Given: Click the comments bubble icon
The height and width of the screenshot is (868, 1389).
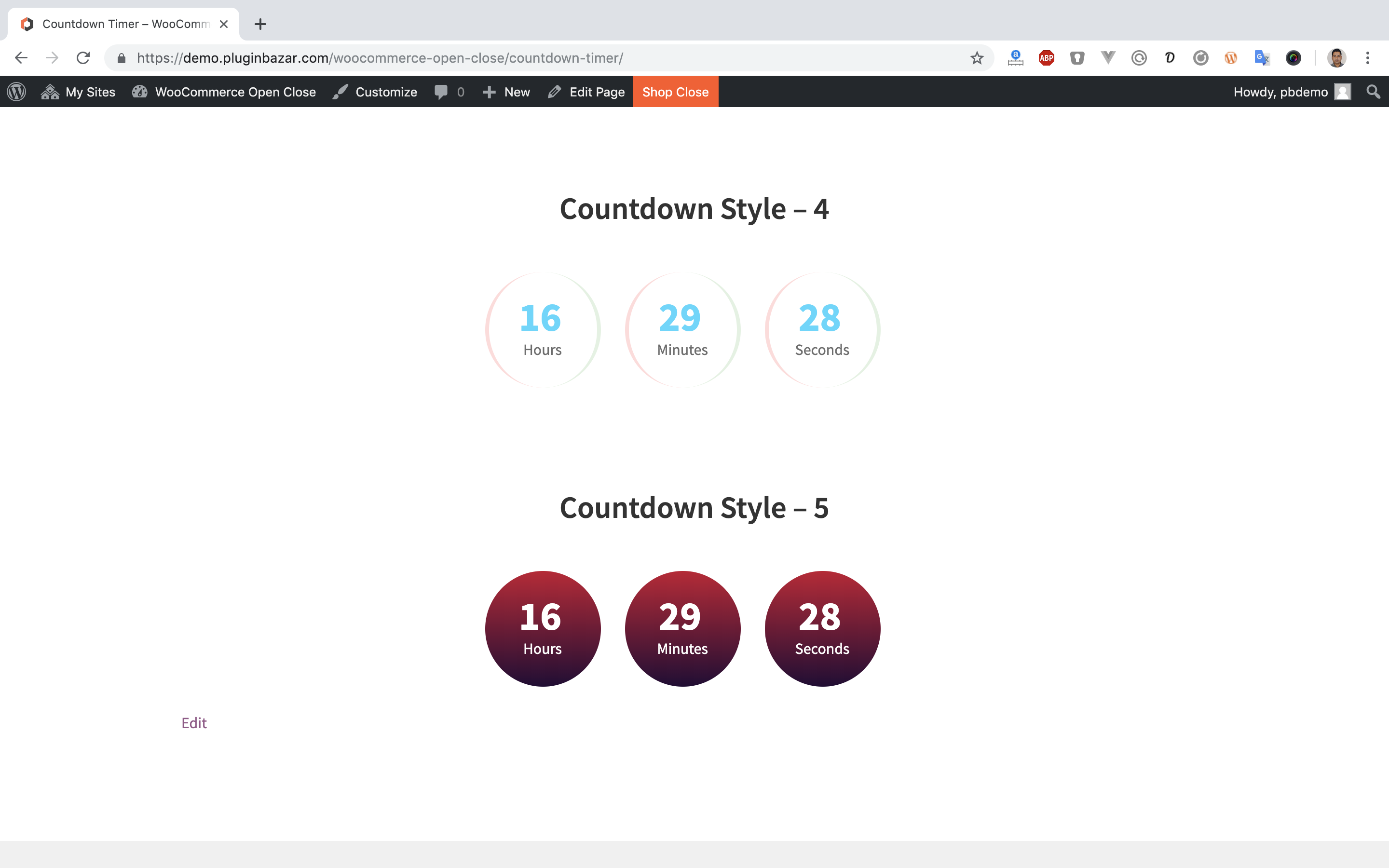Looking at the screenshot, I should (x=441, y=92).
